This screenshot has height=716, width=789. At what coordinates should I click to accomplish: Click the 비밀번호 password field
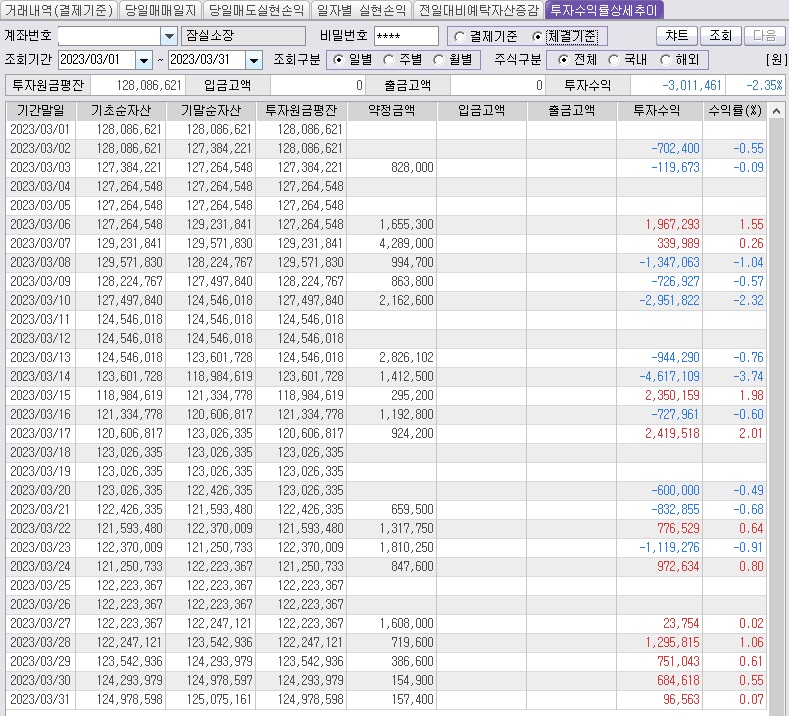tap(405, 36)
